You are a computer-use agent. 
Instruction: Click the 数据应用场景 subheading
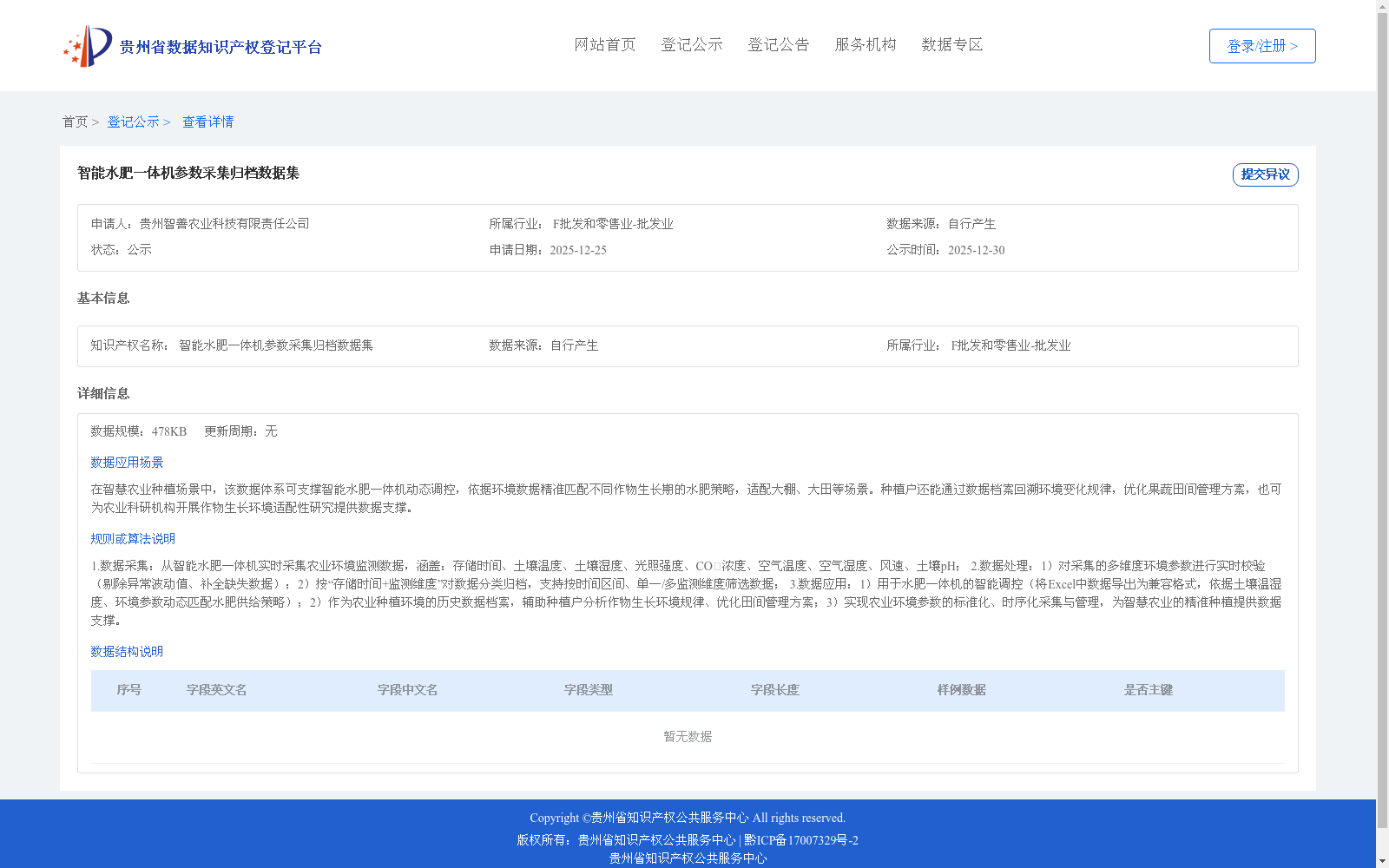[x=127, y=463]
